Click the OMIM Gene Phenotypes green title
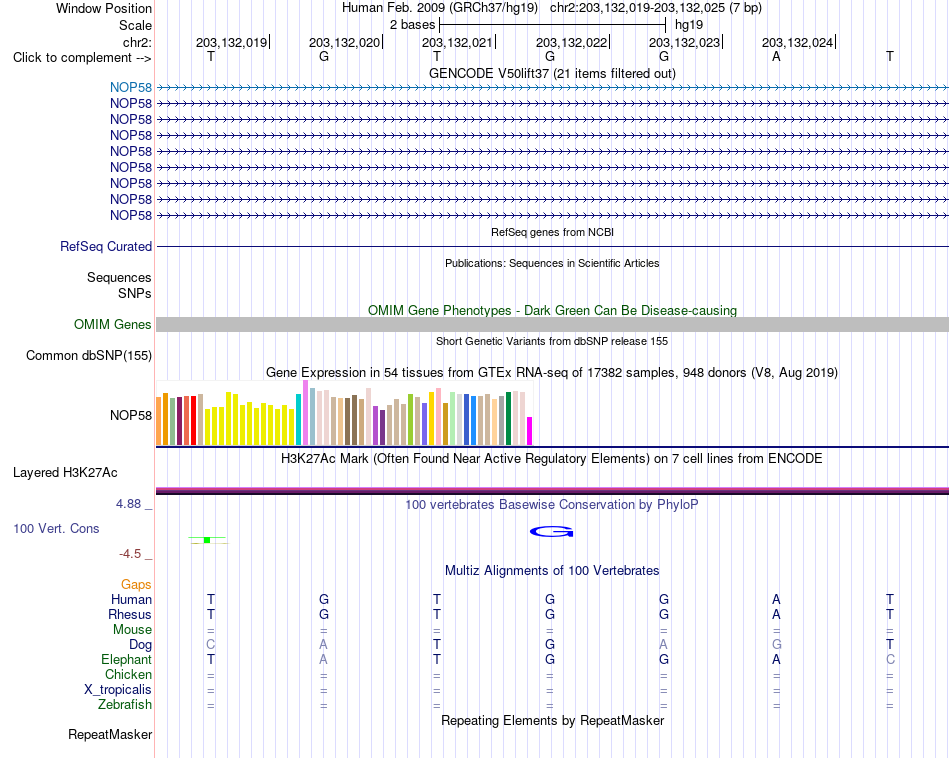 coord(552,310)
